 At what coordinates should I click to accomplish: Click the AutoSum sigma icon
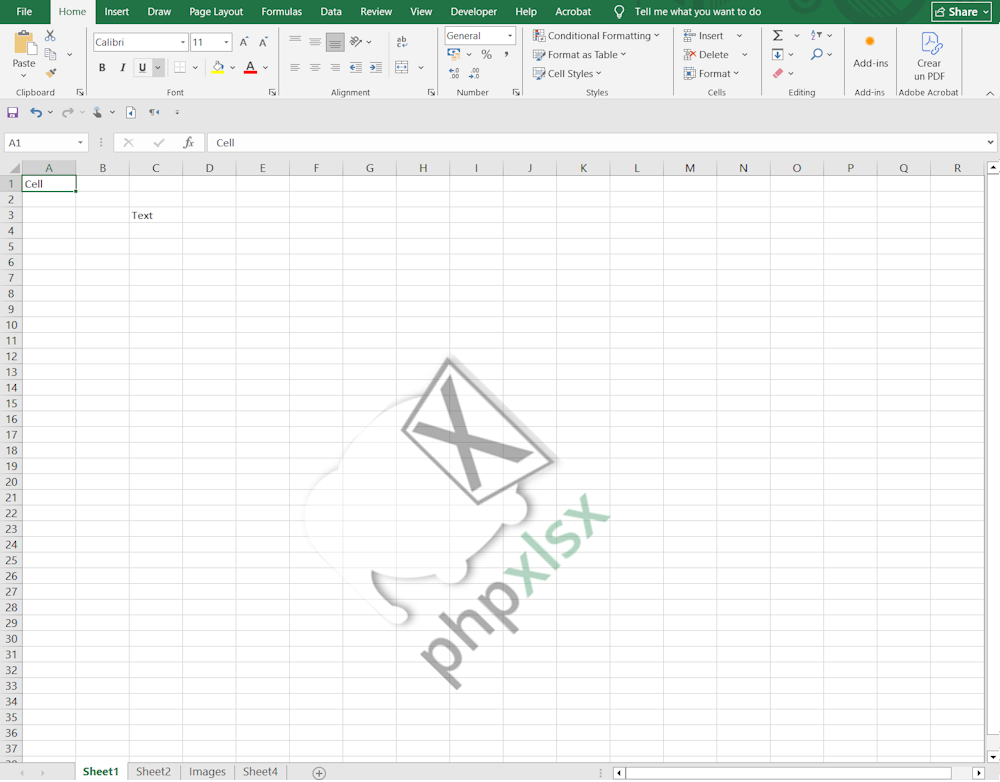tap(778, 36)
